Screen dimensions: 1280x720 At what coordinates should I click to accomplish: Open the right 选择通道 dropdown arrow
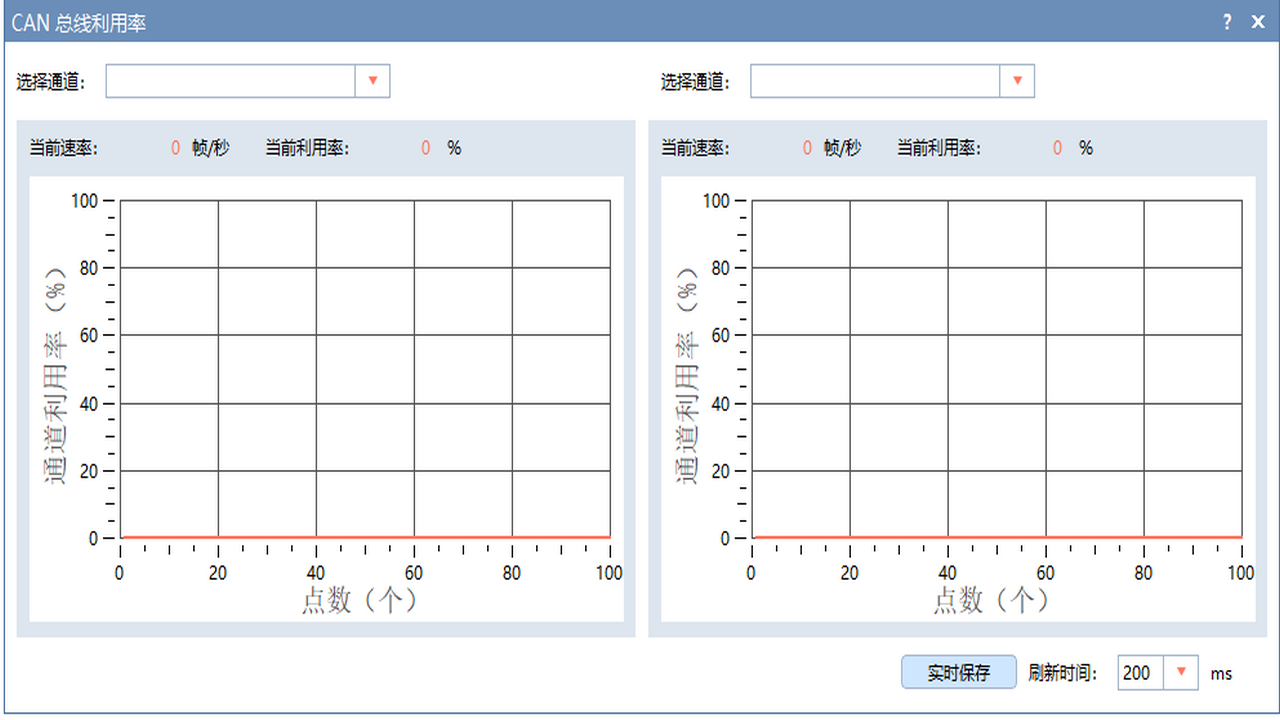coord(1017,81)
